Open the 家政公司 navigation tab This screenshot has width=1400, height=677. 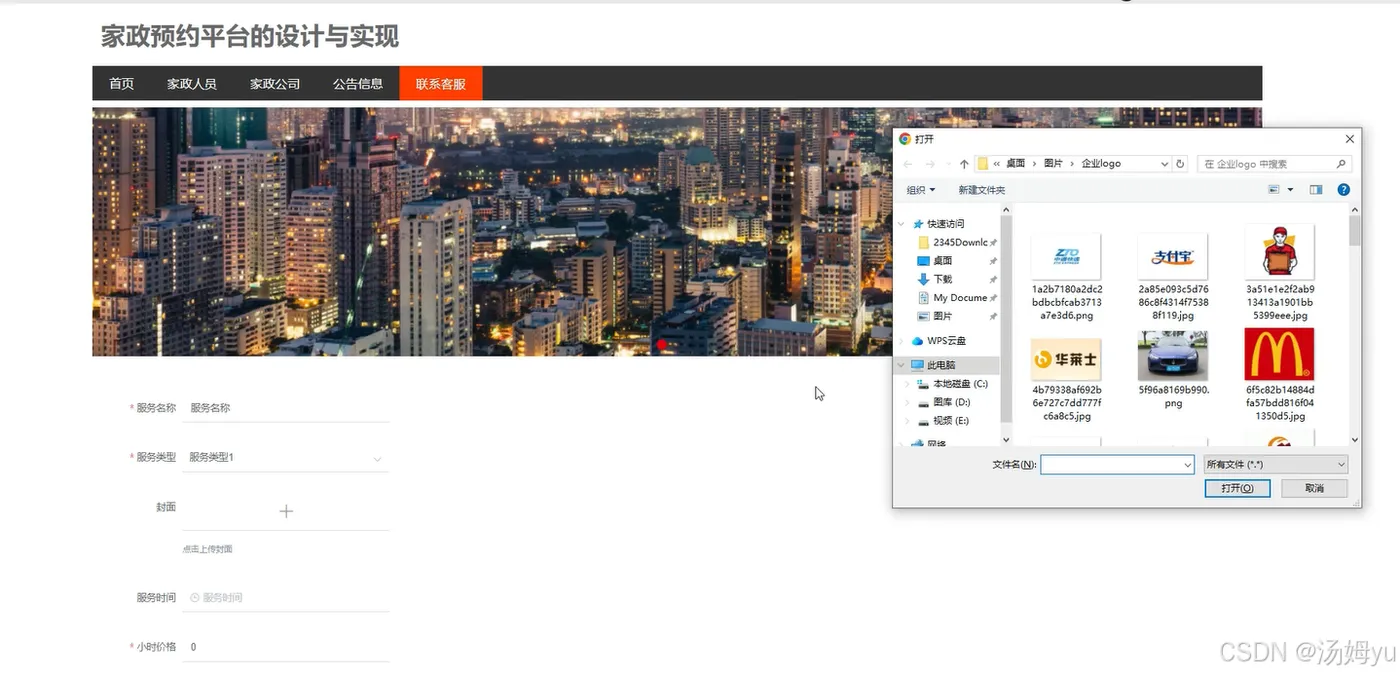pyautogui.click(x=275, y=83)
